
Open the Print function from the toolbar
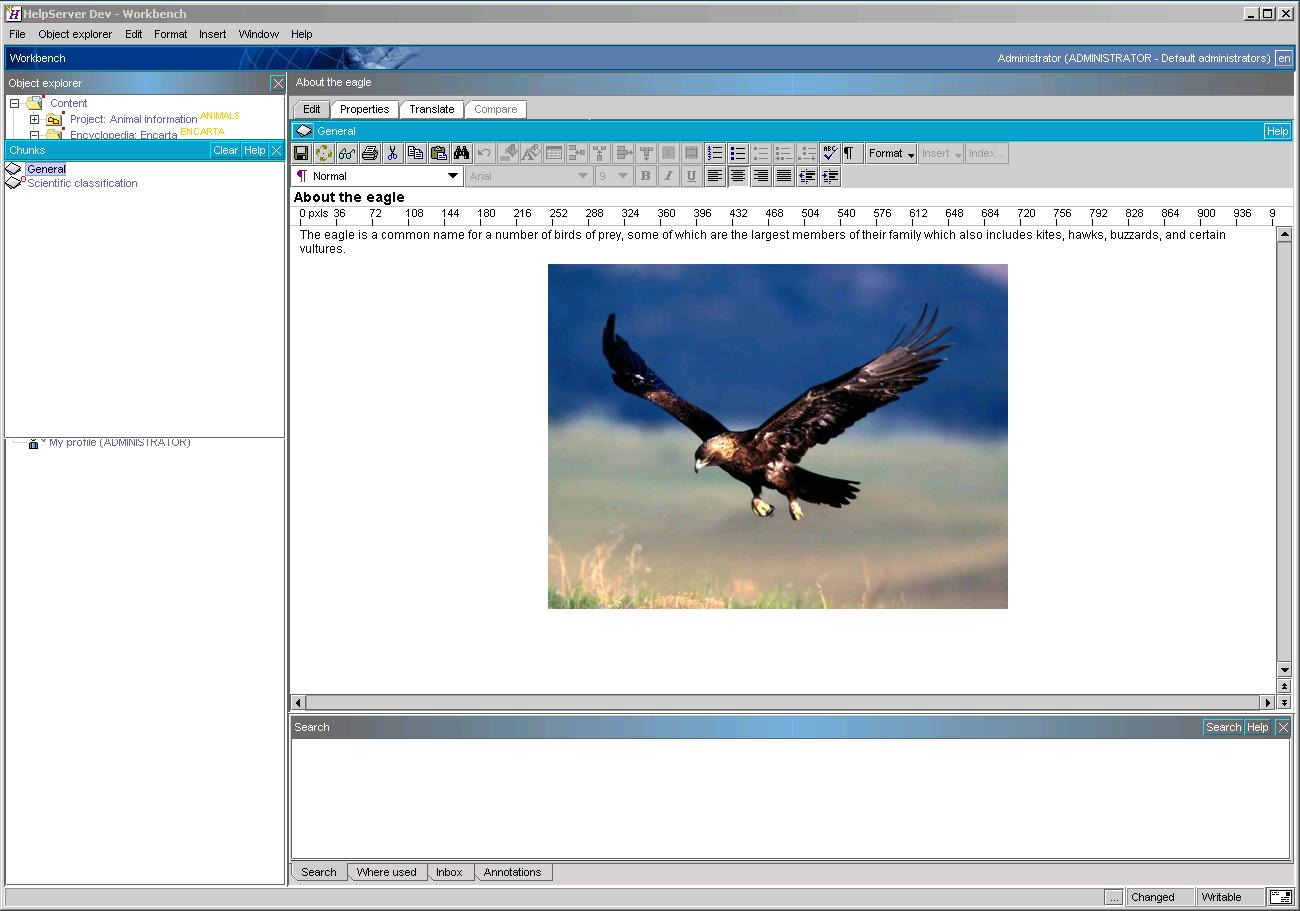[369, 152]
